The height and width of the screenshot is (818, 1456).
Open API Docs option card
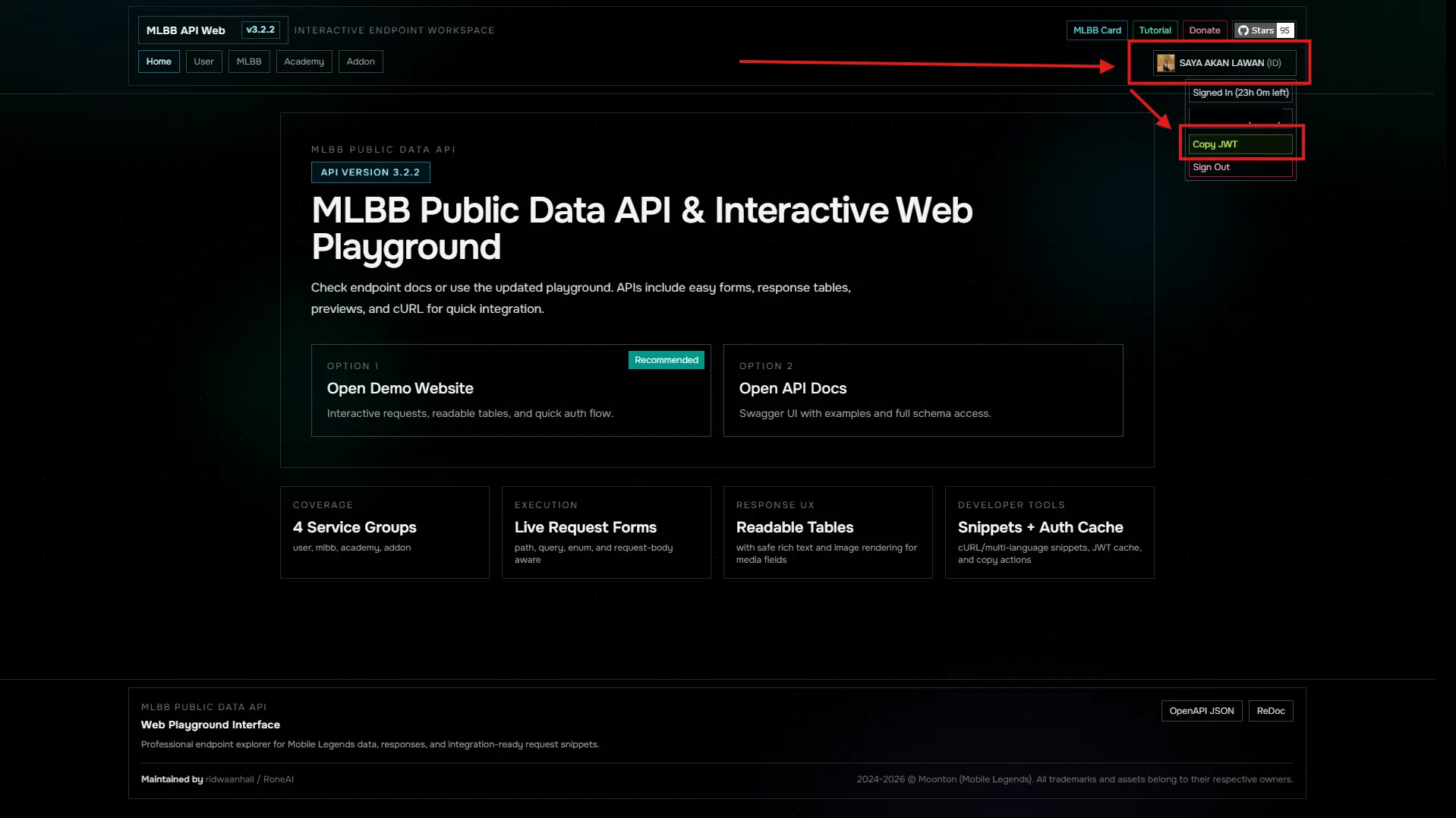[923, 390]
